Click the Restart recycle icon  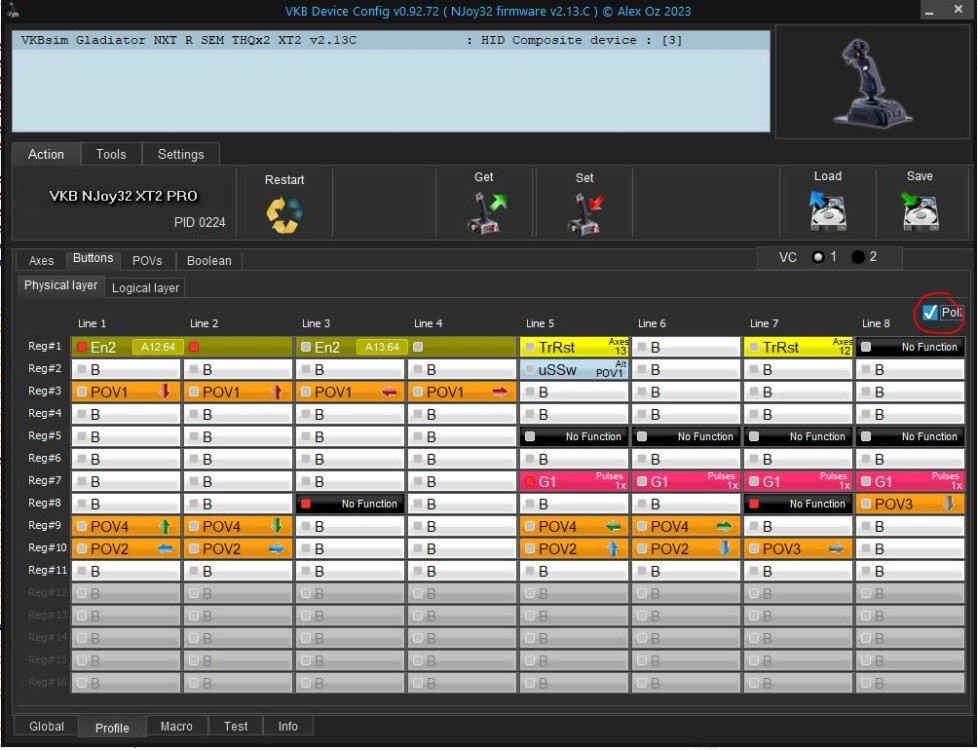(284, 215)
